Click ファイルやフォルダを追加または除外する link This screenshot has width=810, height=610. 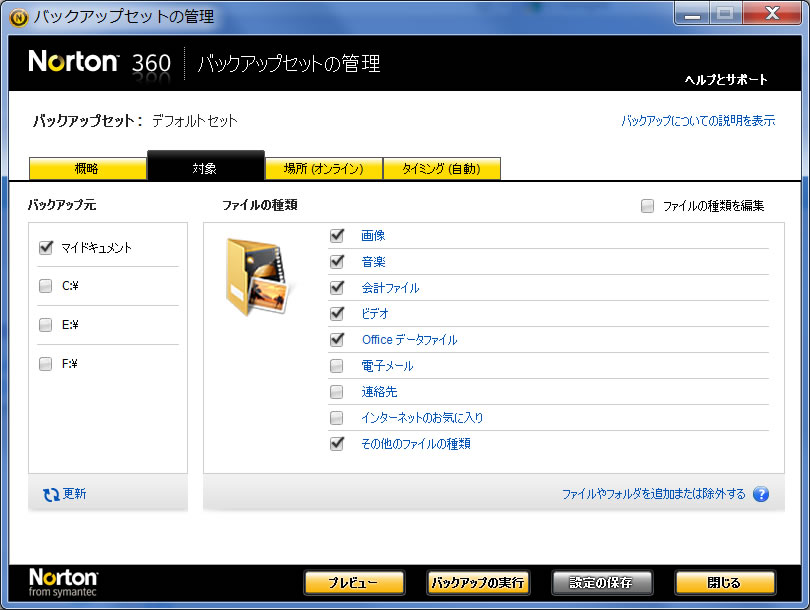click(x=653, y=494)
